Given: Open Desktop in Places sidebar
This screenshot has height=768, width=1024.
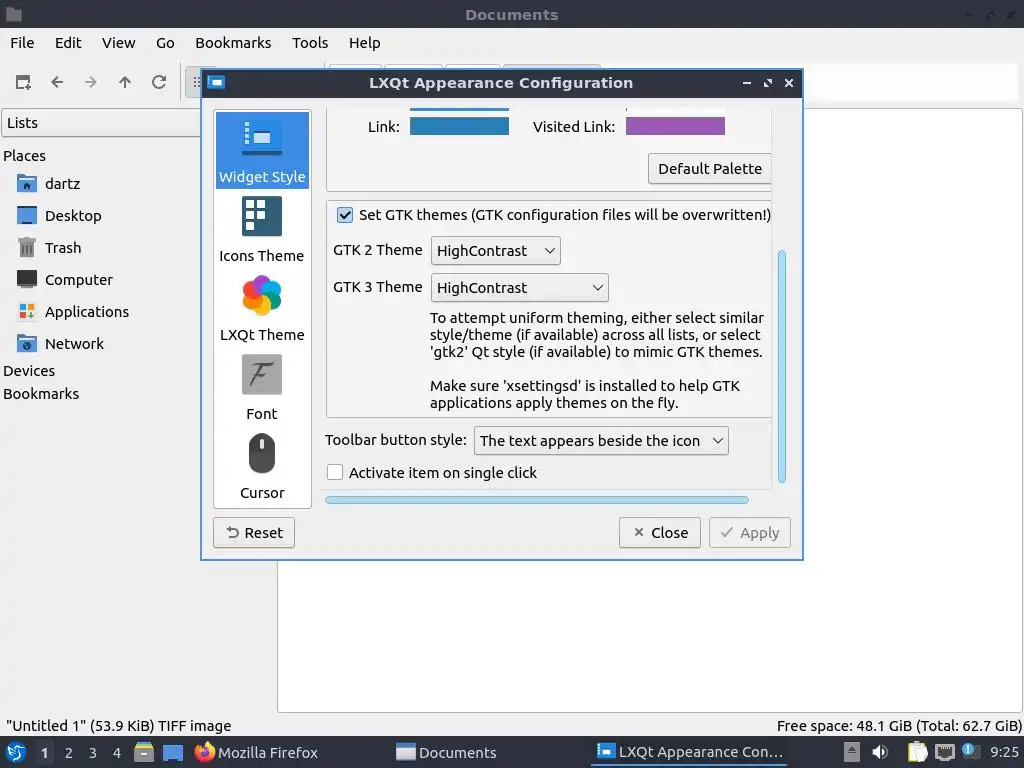Looking at the screenshot, I should (x=59, y=216).
